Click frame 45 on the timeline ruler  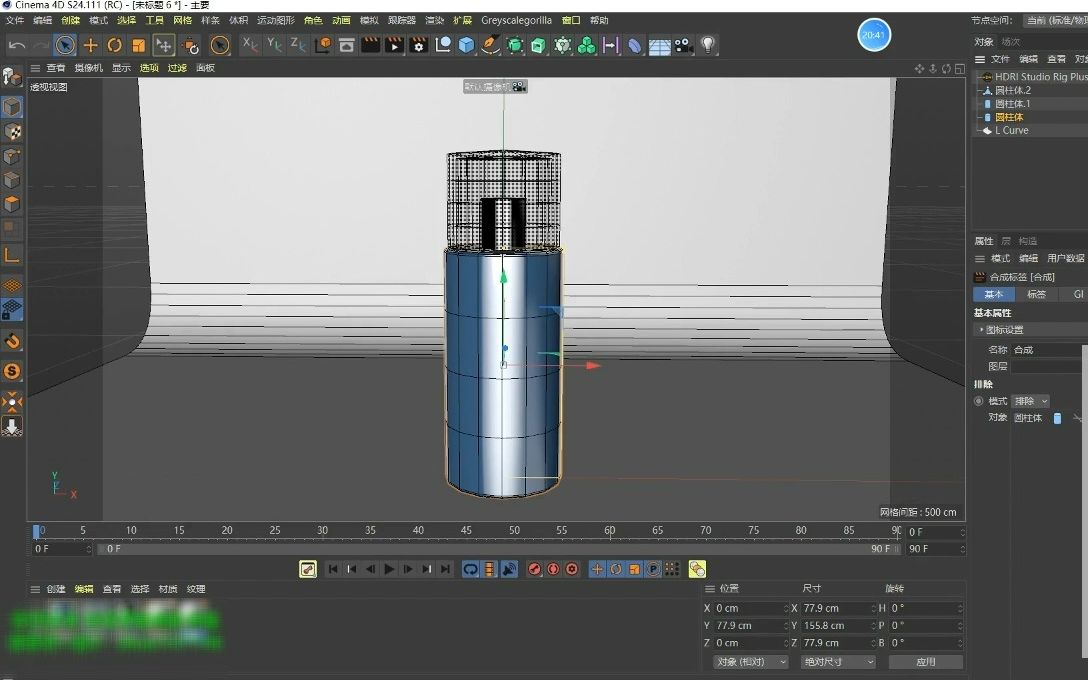[465, 531]
